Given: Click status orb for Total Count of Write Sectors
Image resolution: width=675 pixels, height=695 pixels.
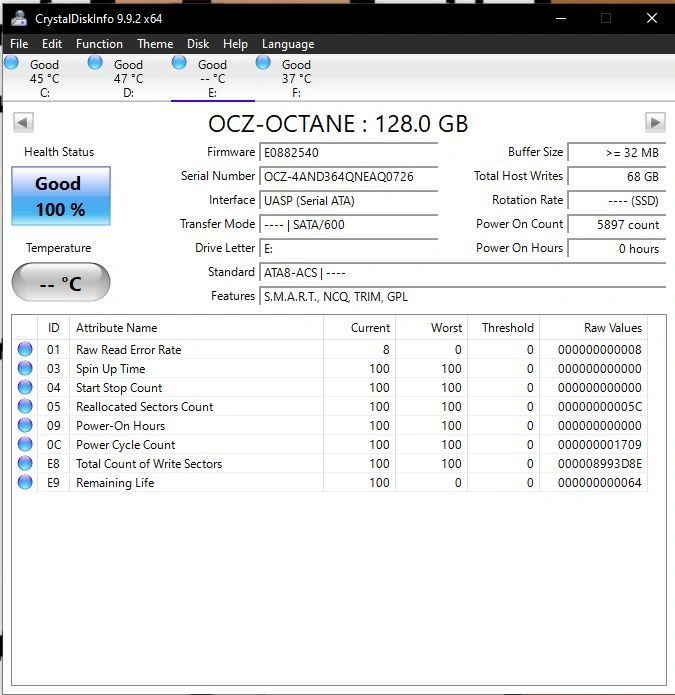Looking at the screenshot, I should [25, 463].
